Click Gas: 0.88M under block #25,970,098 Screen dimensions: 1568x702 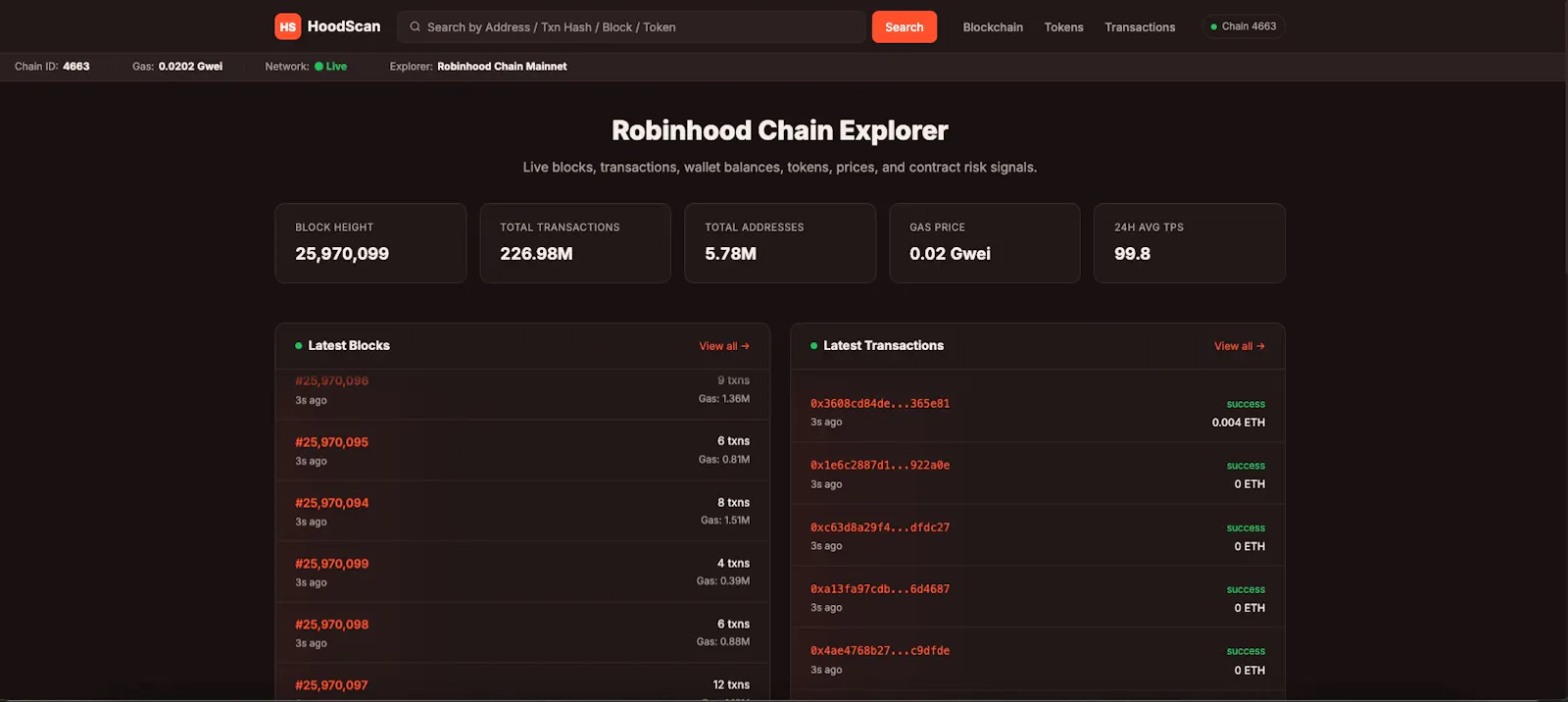pyautogui.click(x=723, y=642)
